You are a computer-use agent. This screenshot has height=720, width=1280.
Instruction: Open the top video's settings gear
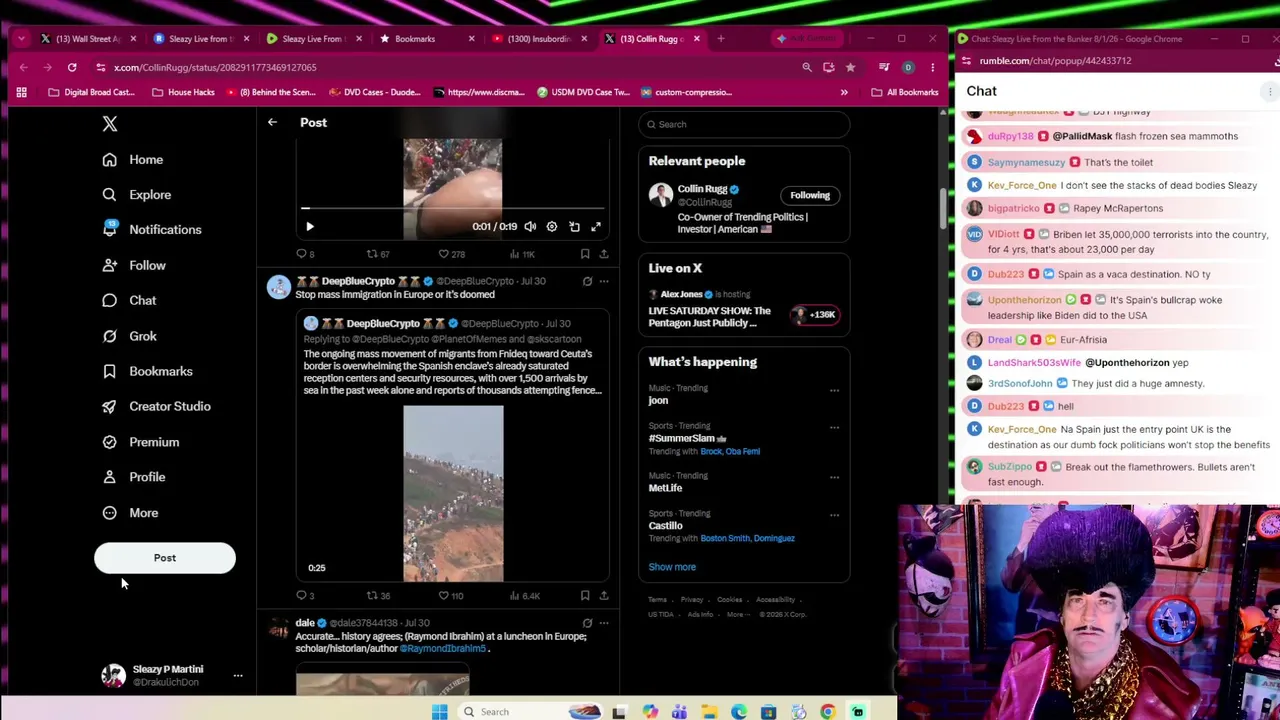[552, 227]
